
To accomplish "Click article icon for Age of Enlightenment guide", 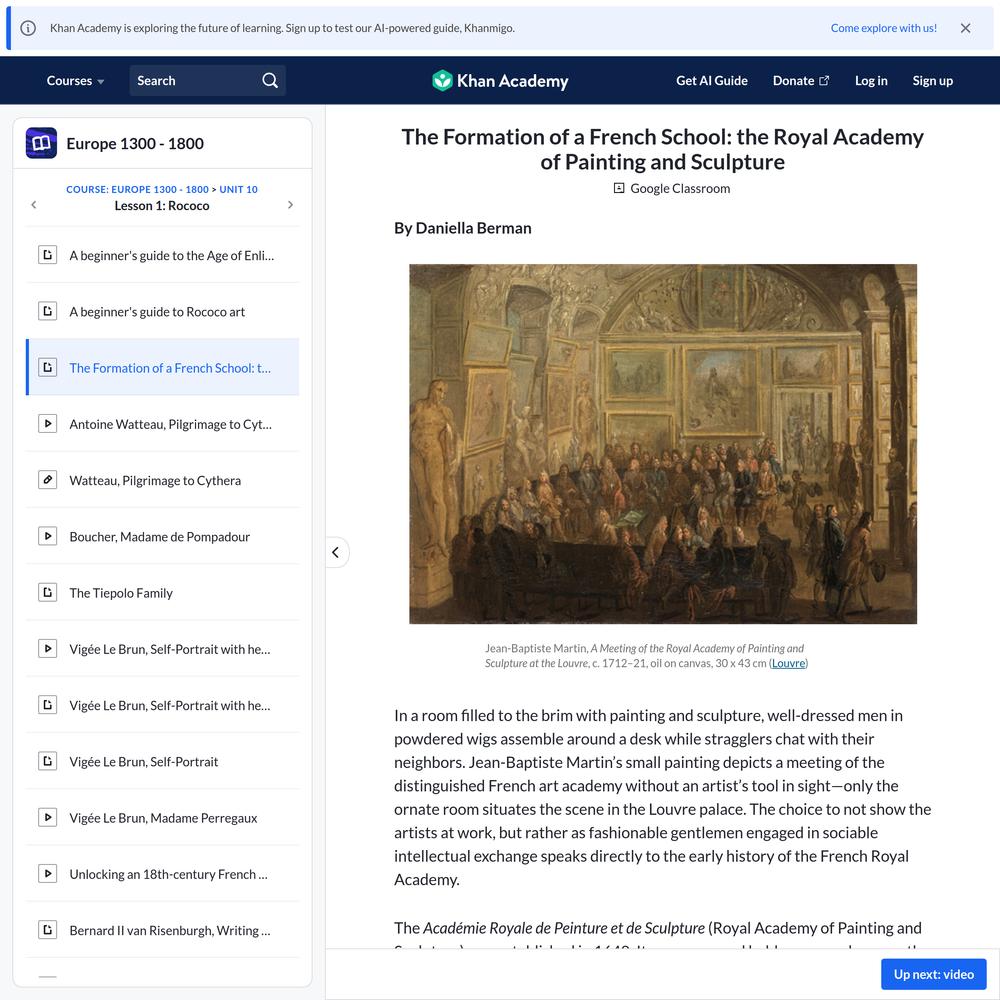I will click(x=47, y=255).
